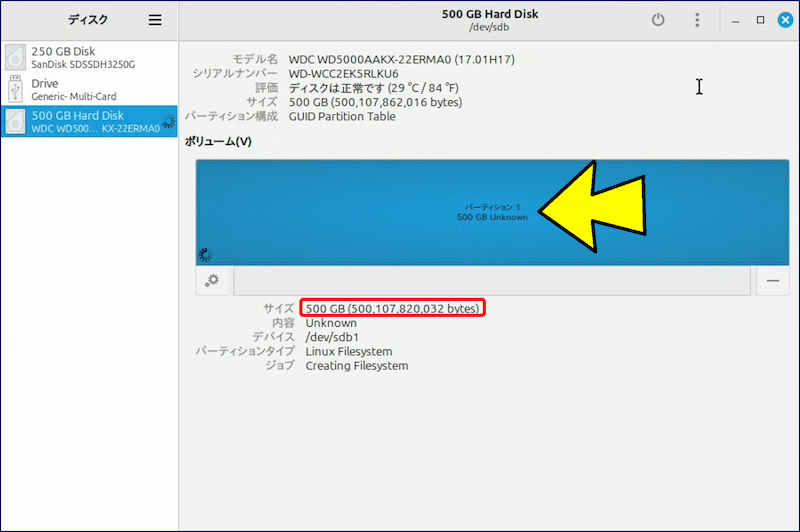Open the three-dot drive options menu
The image size is (800, 532).
click(x=697, y=20)
